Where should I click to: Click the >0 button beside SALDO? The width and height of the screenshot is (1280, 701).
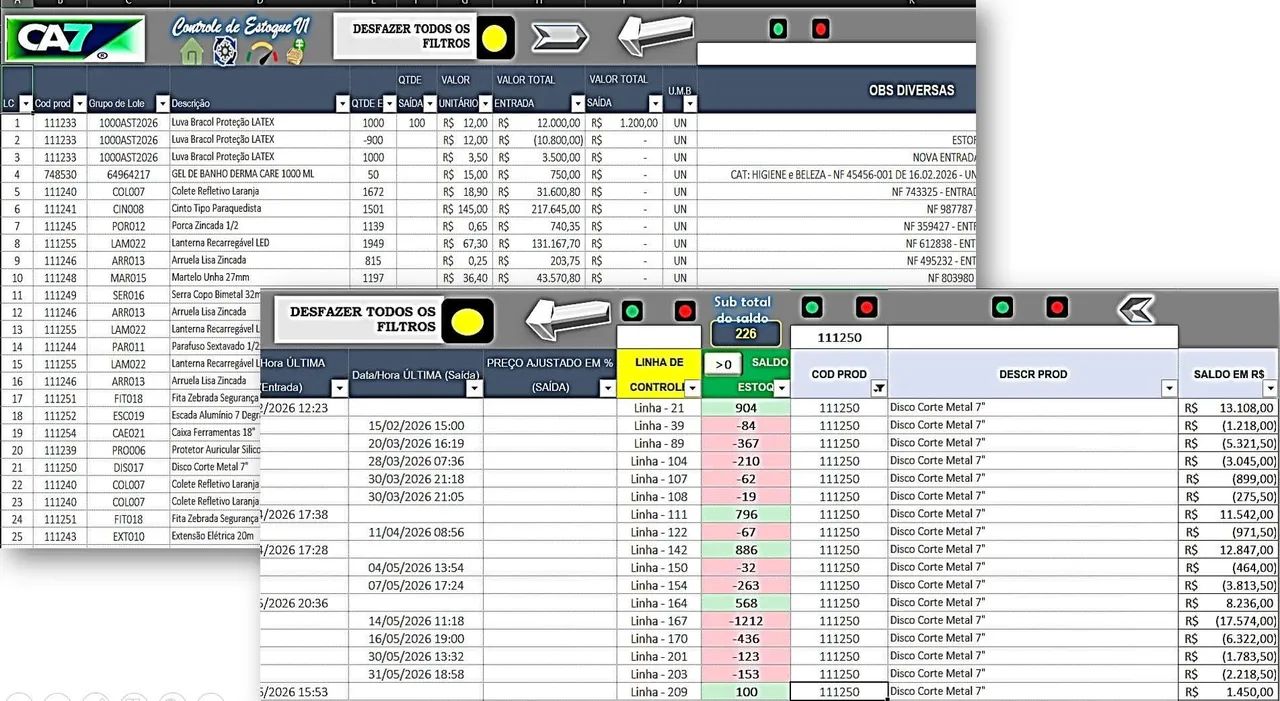pos(724,364)
